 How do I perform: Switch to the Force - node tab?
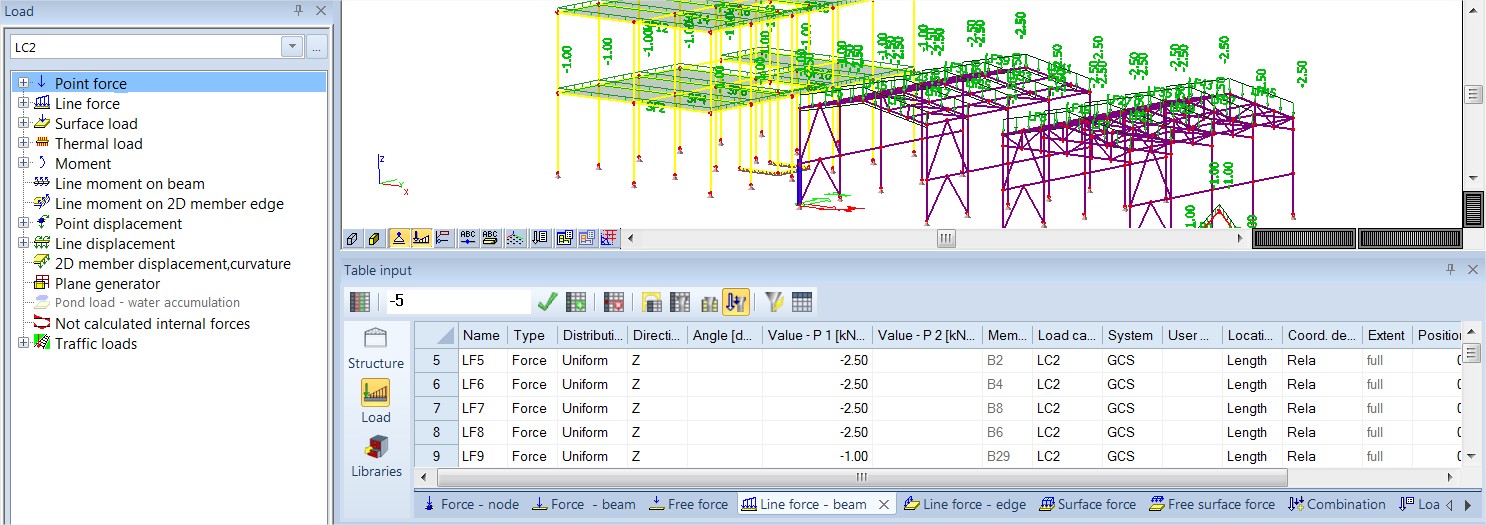[472, 505]
